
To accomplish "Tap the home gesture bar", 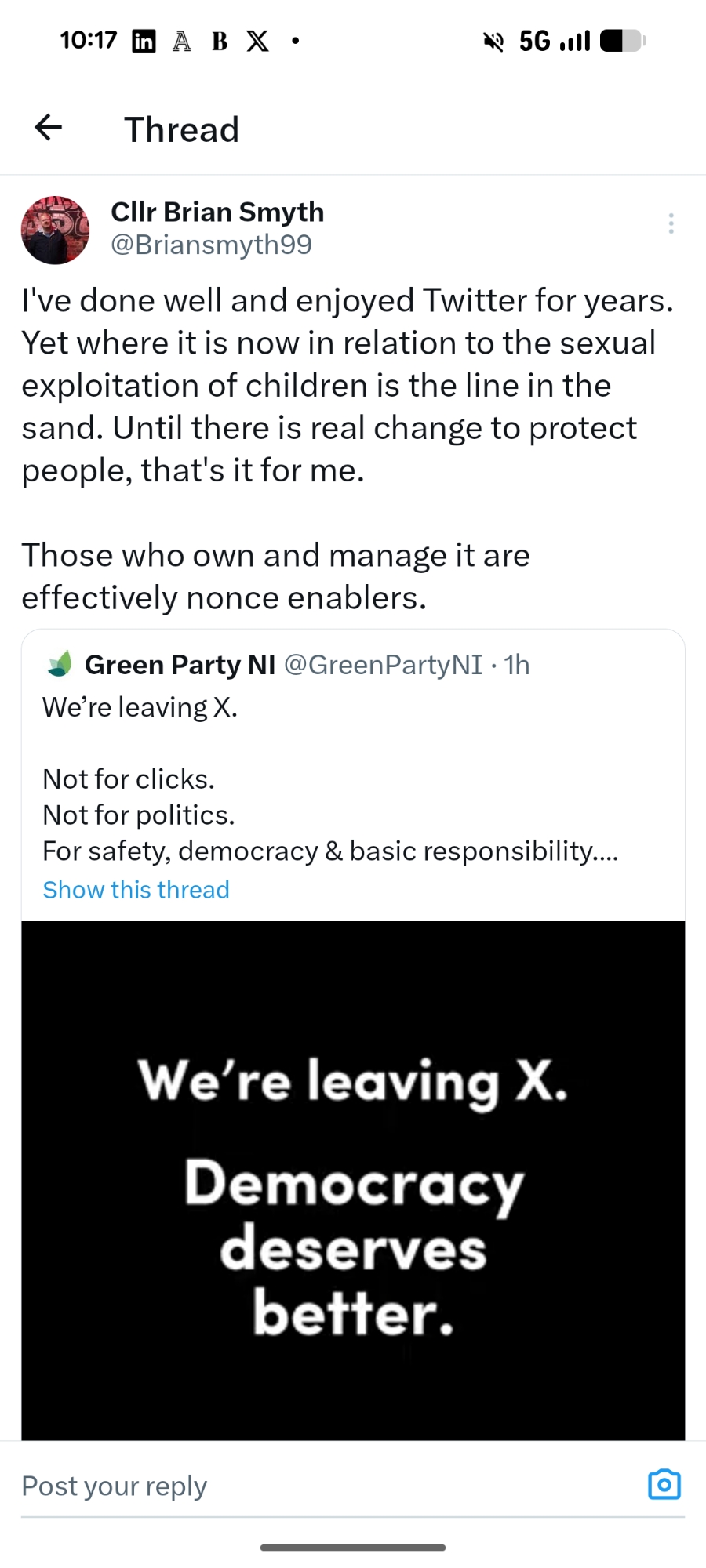I will 353,1548.
